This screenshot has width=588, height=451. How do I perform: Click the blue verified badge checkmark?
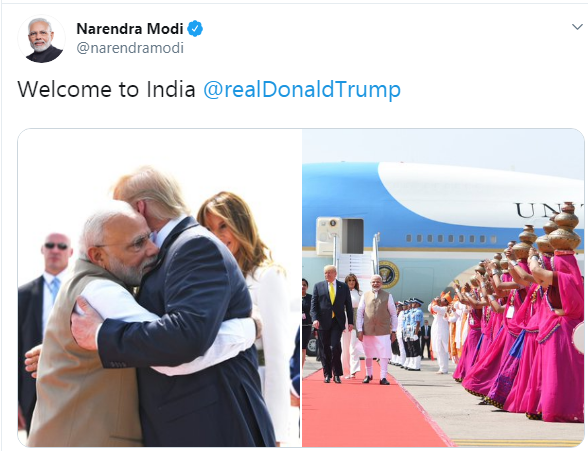click(195, 29)
